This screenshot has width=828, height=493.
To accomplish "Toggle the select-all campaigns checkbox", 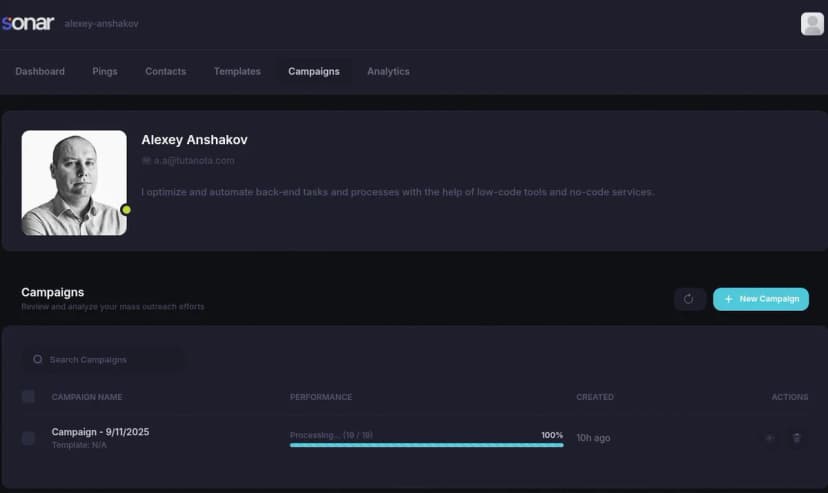I will (x=28, y=397).
